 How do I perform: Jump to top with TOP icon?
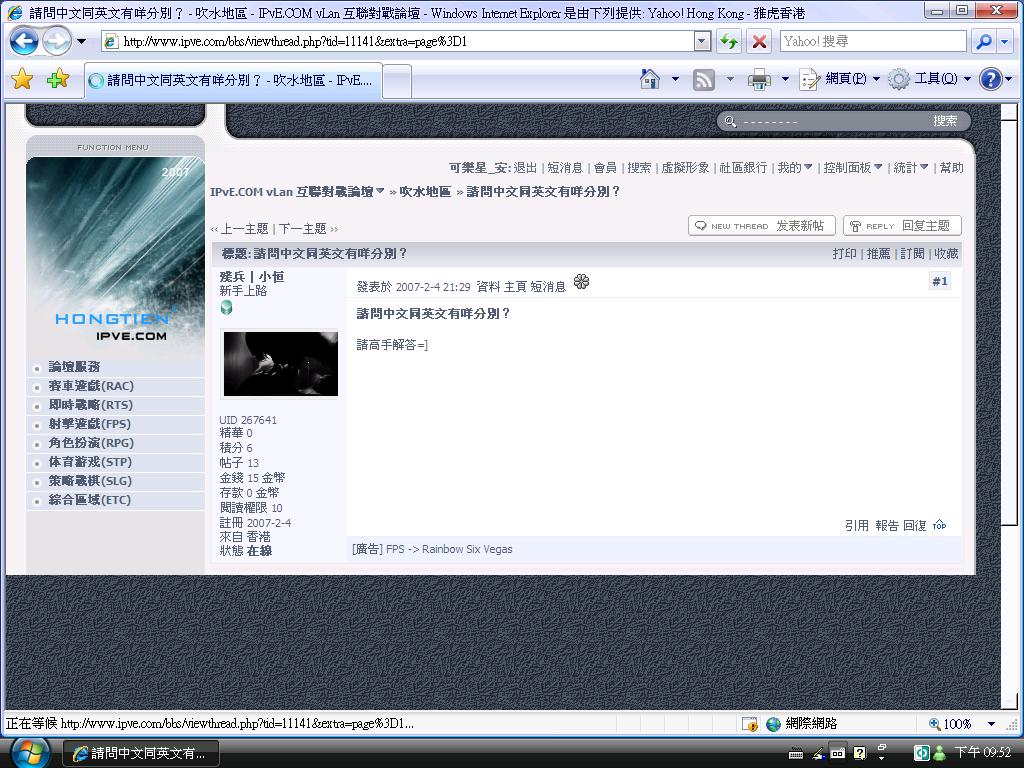click(940, 525)
